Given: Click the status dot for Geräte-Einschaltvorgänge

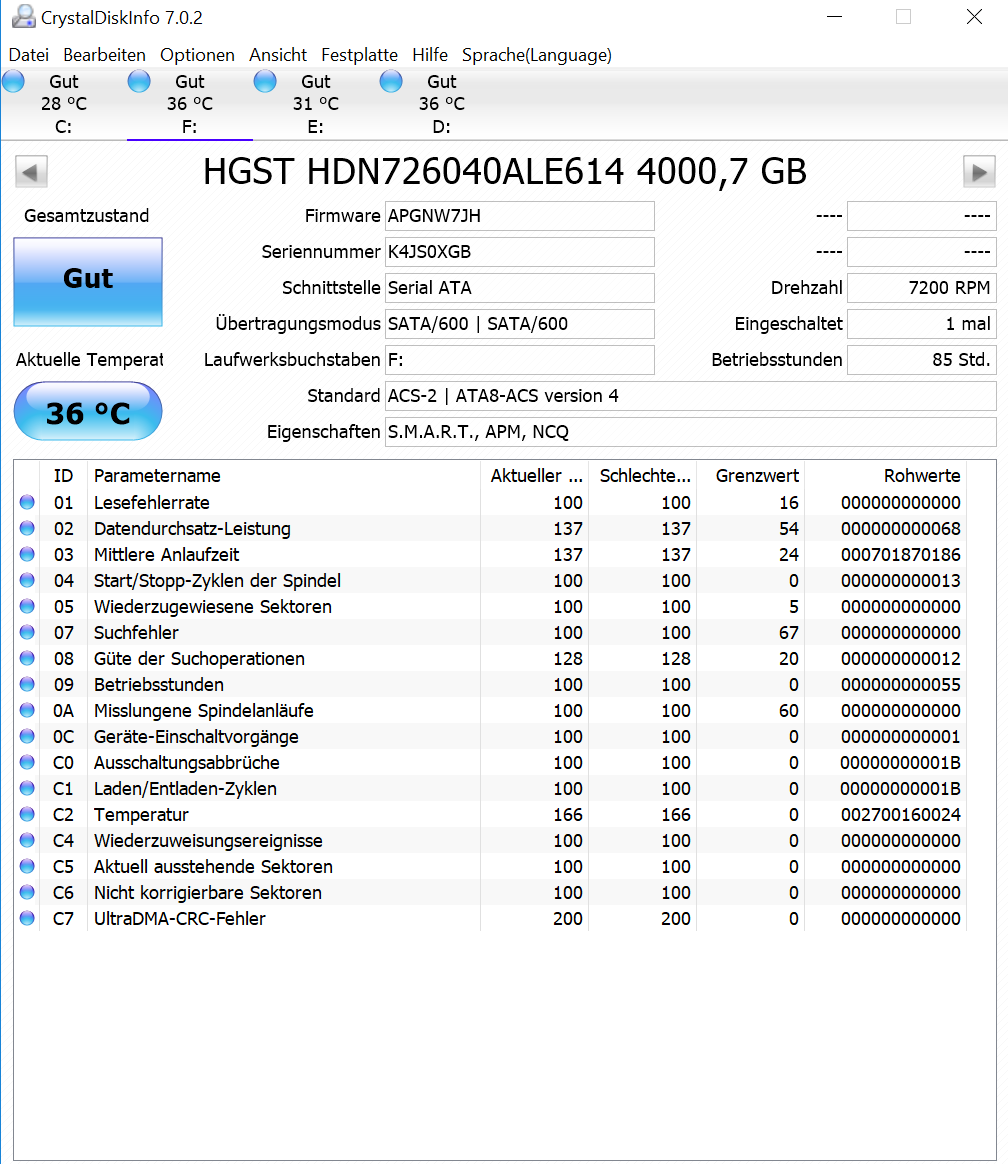Looking at the screenshot, I should 27,736.
